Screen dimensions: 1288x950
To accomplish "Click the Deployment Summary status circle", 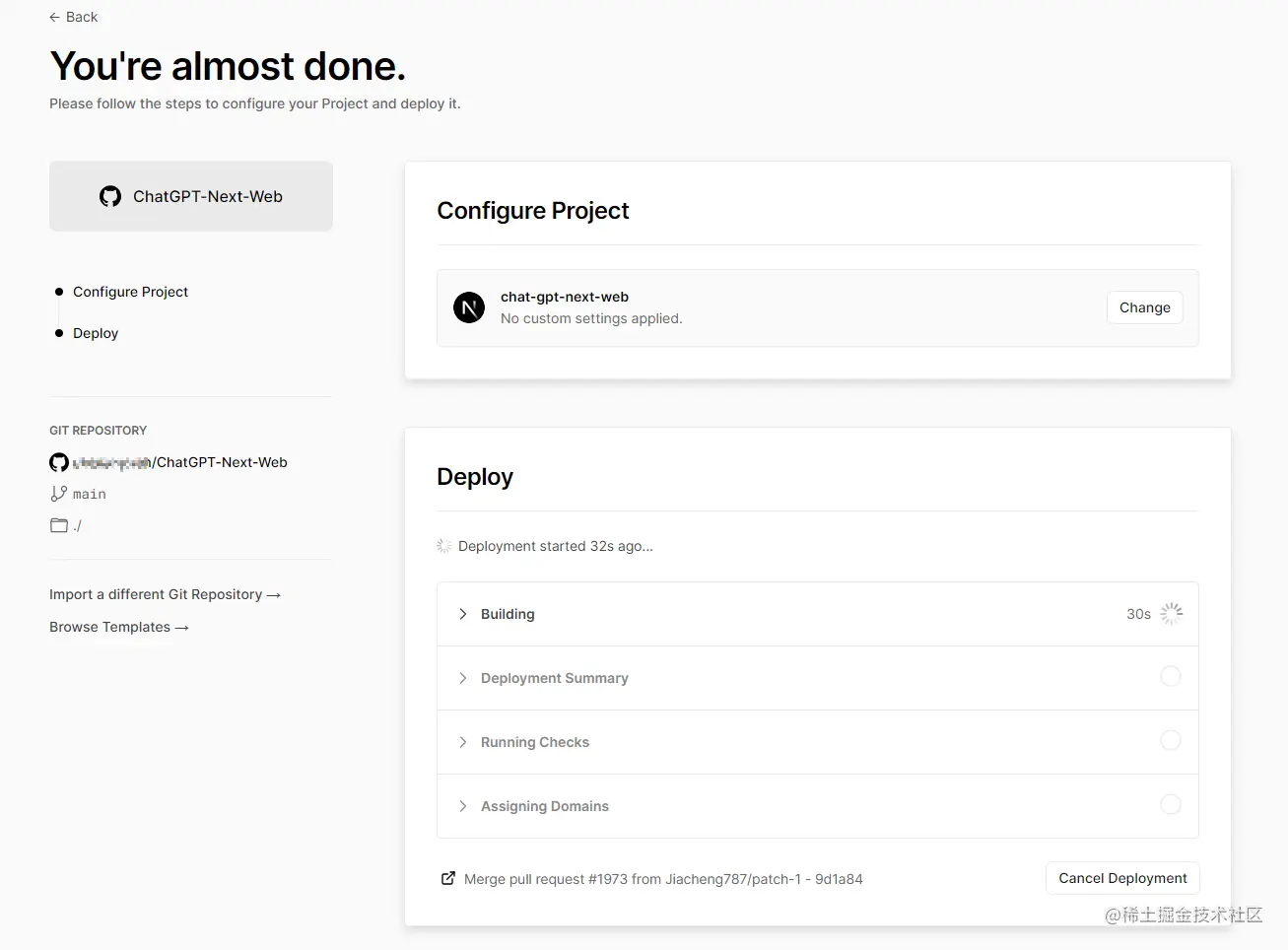I will click(1171, 676).
